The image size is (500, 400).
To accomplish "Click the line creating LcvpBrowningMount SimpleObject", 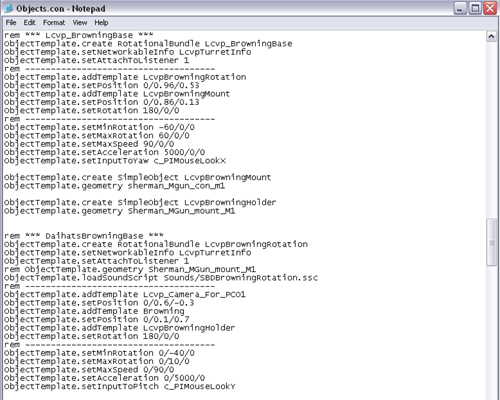I will click(x=137, y=177).
